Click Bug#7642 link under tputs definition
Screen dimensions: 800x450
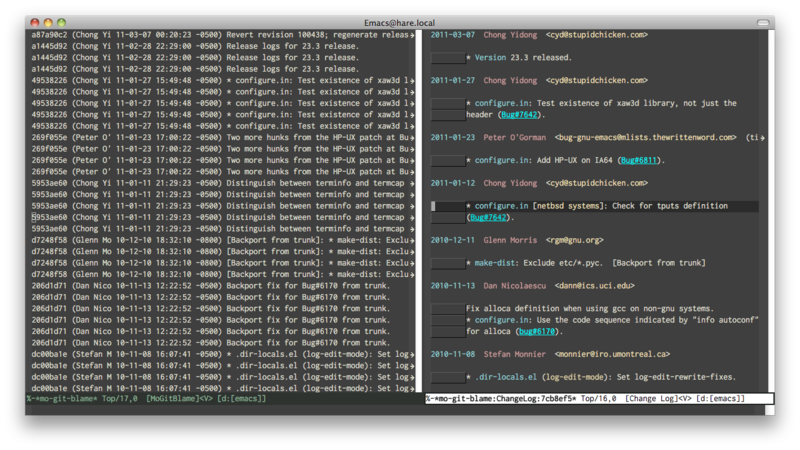[488, 217]
